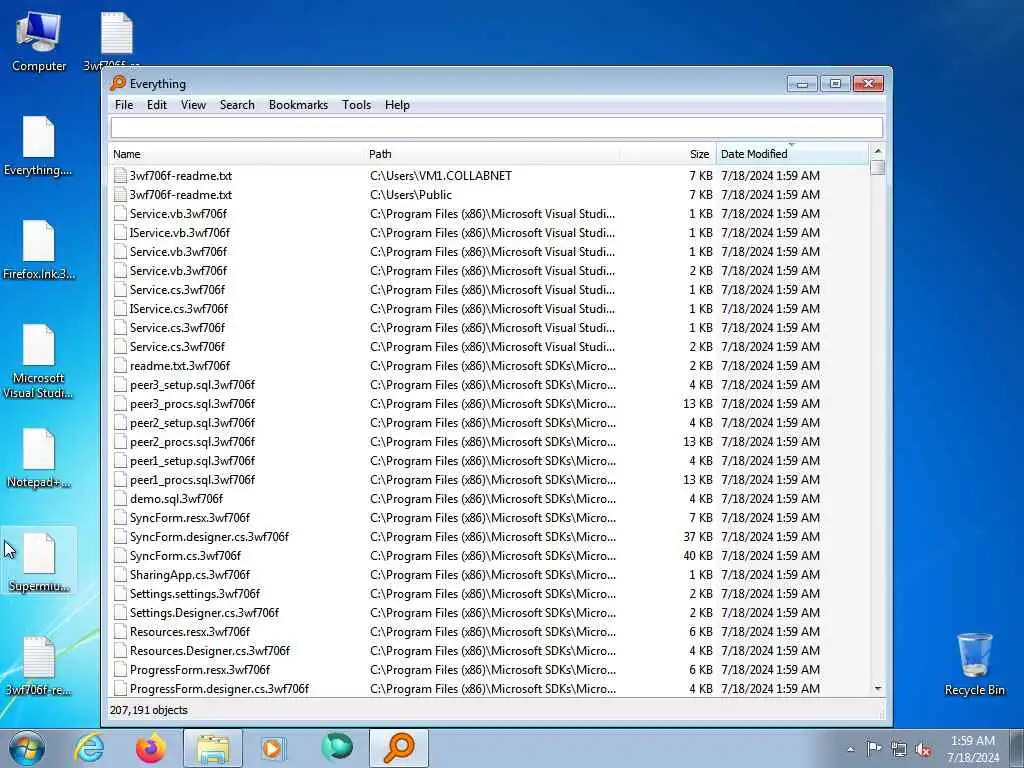Open the muted volume tray icon
This screenshot has height=768, width=1024.
point(923,749)
